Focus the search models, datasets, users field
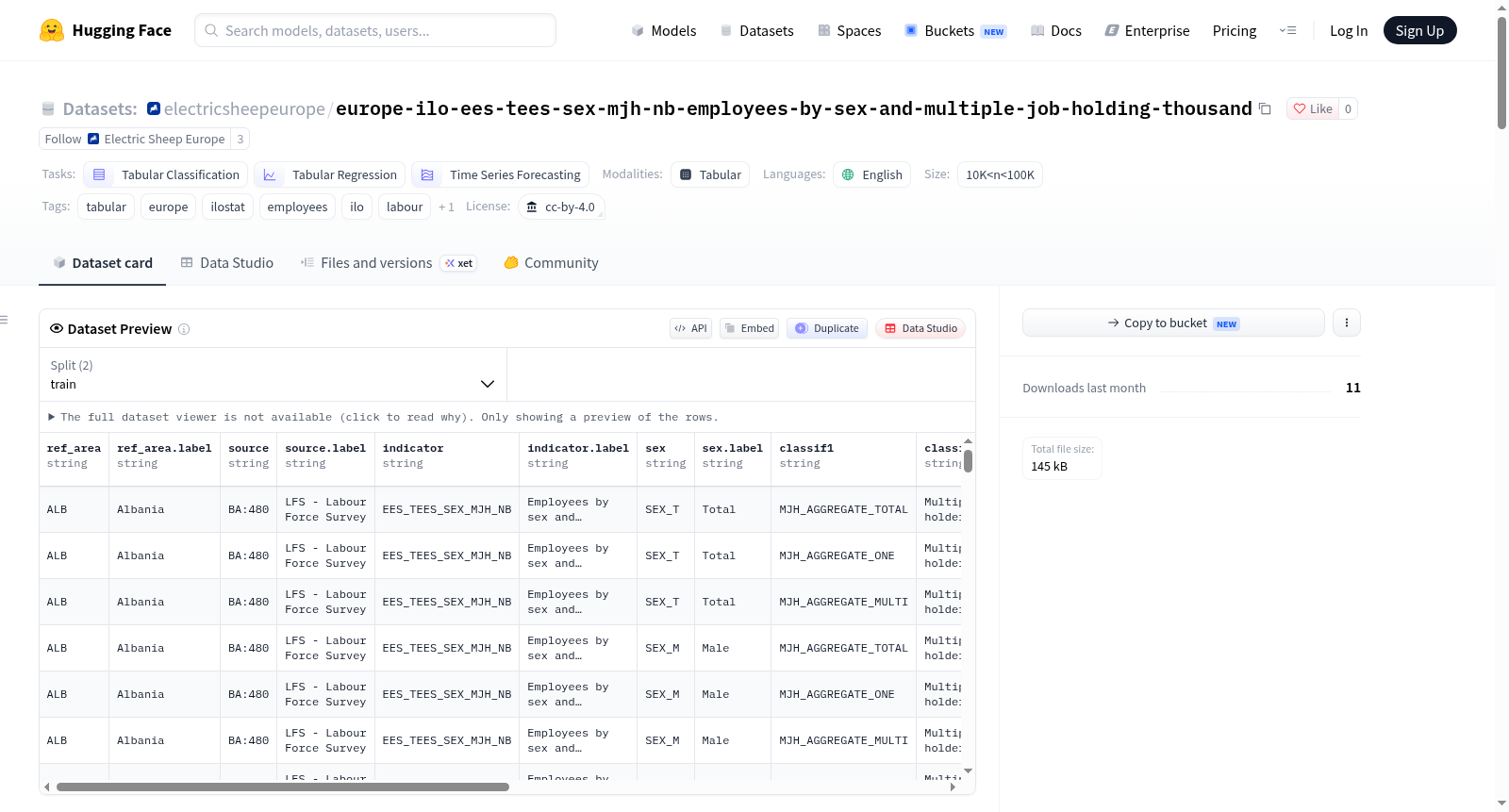Screen dimensions: 1509x812 375,30
